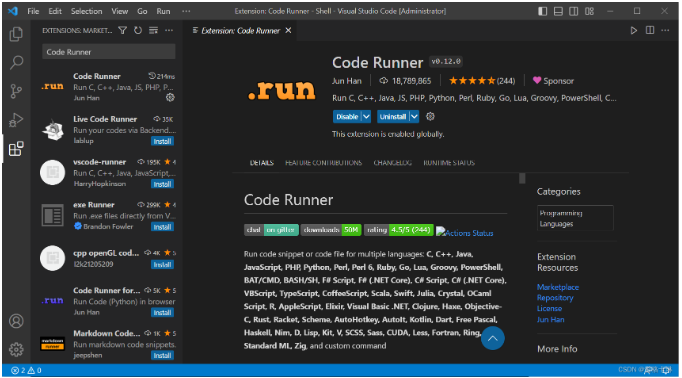Click the star rating of Code Runner
Screen dimensions: 682x378
[x=481, y=81]
